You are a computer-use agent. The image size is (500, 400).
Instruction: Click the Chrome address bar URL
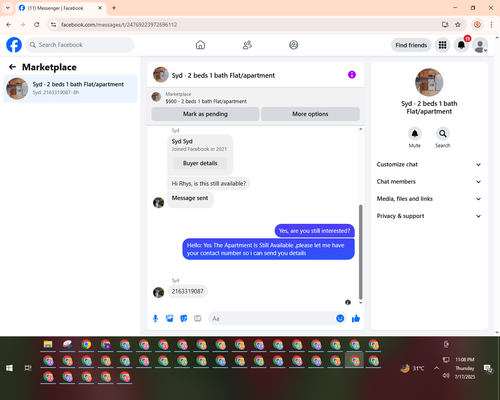[119, 25]
